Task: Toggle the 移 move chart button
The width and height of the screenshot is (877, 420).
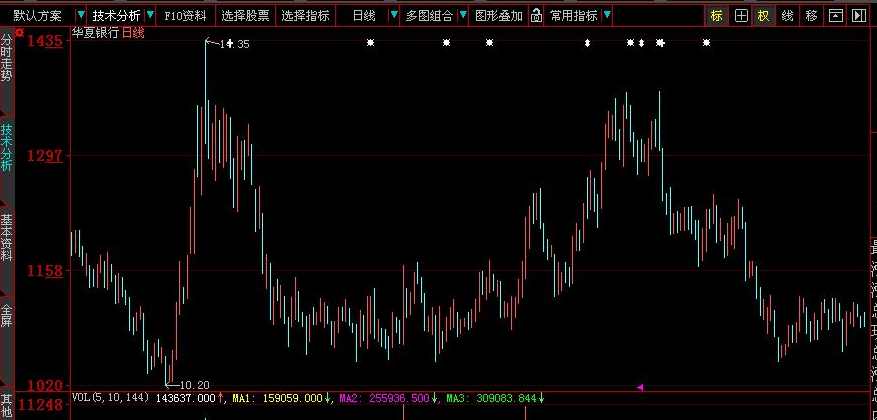Action: click(x=812, y=16)
